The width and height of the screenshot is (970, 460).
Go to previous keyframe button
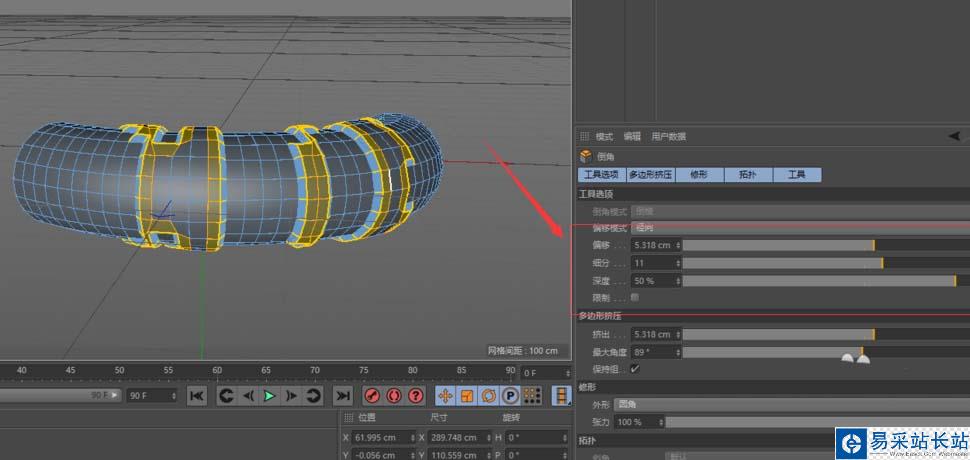[x=227, y=395]
